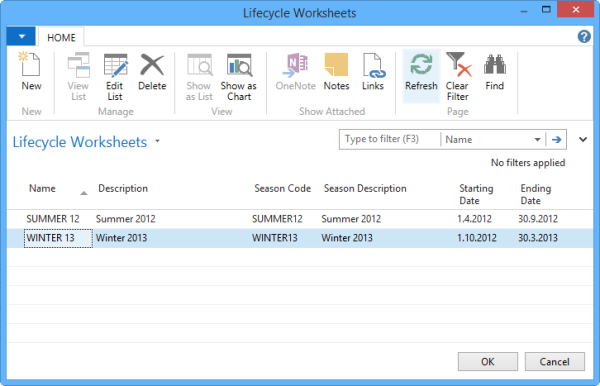Create a new worksheet with New icon
The image size is (600, 386).
coord(31,72)
